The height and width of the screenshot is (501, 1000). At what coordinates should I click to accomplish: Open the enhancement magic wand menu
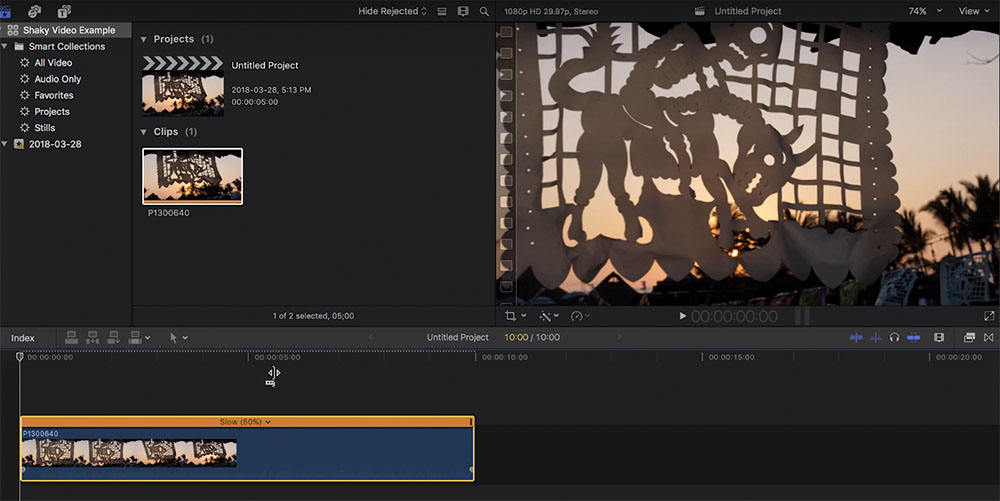(549, 316)
